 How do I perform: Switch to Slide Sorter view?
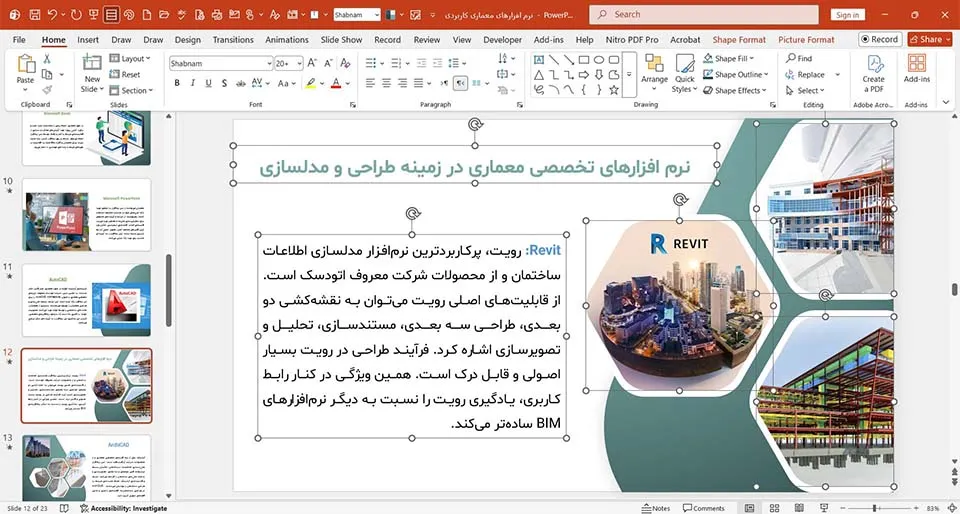tap(774, 508)
